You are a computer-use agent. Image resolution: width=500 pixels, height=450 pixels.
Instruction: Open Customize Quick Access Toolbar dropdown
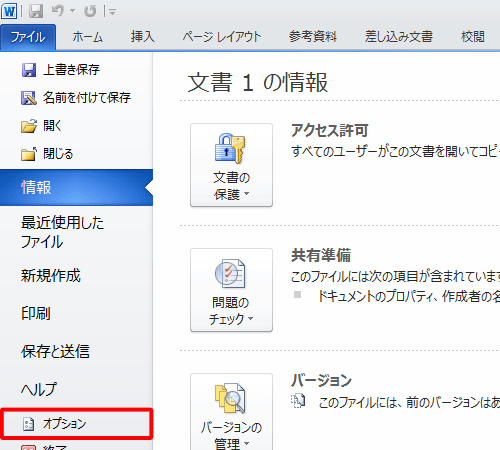[x=112, y=12]
